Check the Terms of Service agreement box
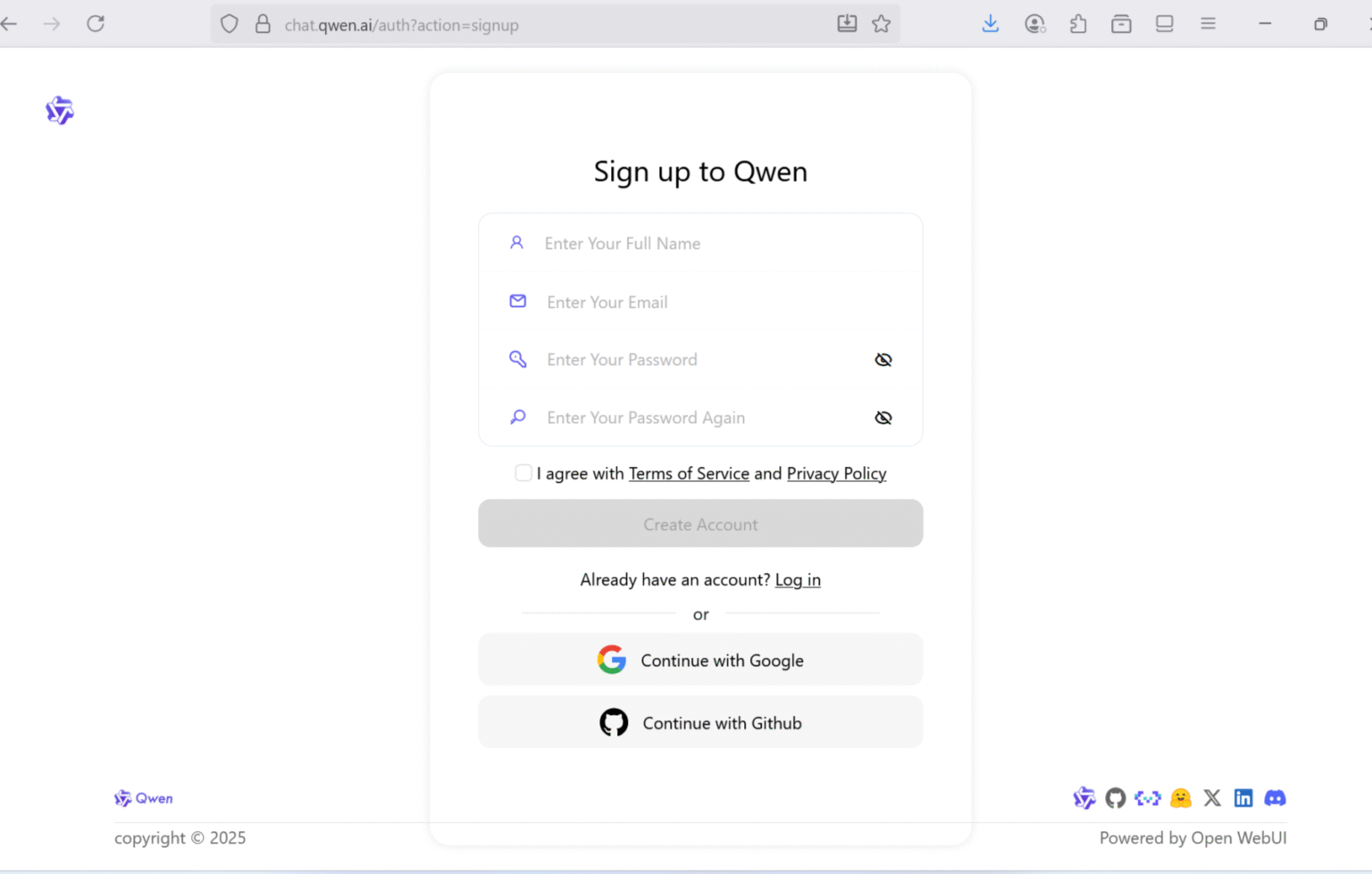The image size is (1372, 874). (x=523, y=472)
